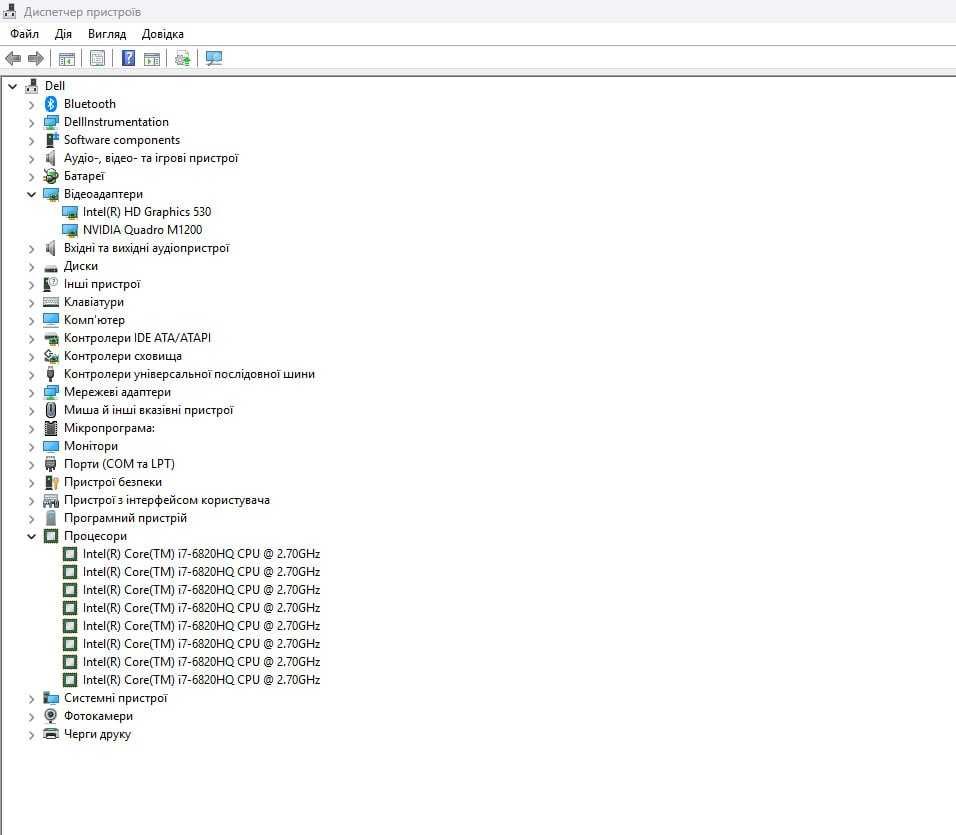Select the Dell root tree item
This screenshot has width=956, height=835.
55,86
